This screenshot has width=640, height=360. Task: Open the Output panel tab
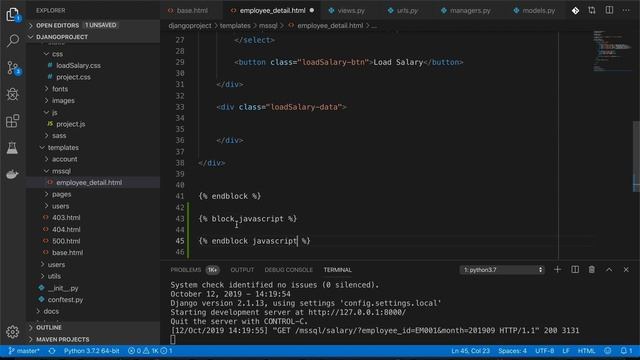(242, 270)
